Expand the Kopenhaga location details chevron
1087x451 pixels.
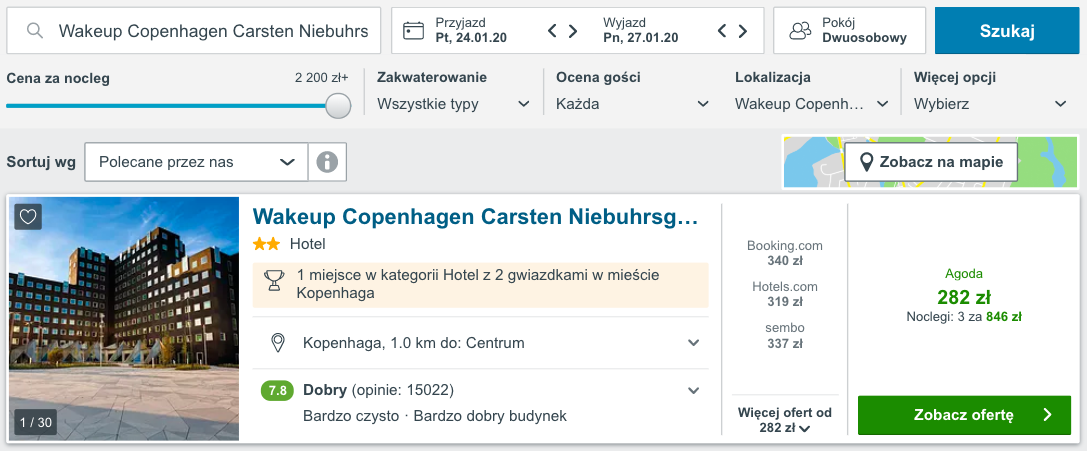click(693, 343)
